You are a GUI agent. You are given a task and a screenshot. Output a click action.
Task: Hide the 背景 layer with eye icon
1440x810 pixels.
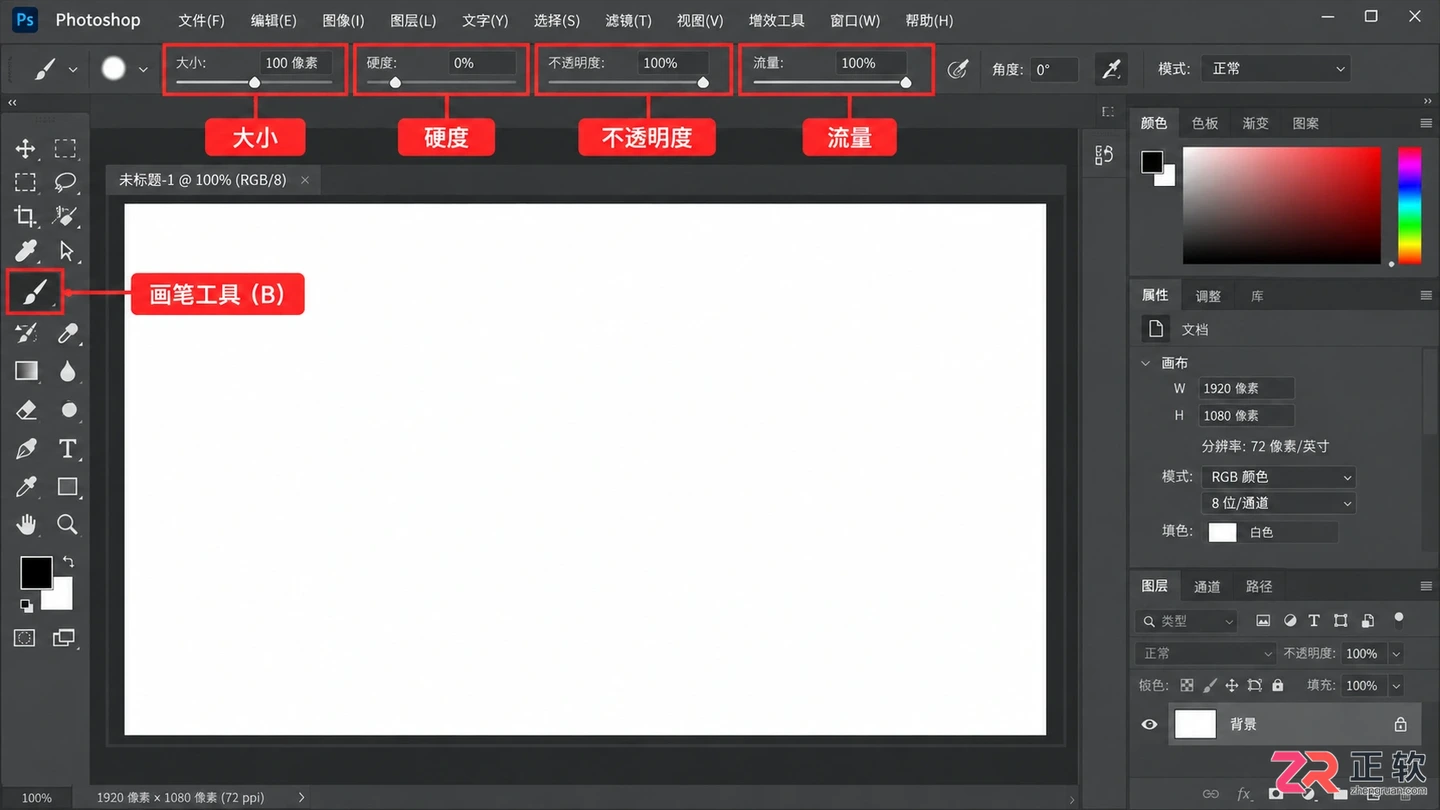1149,724
